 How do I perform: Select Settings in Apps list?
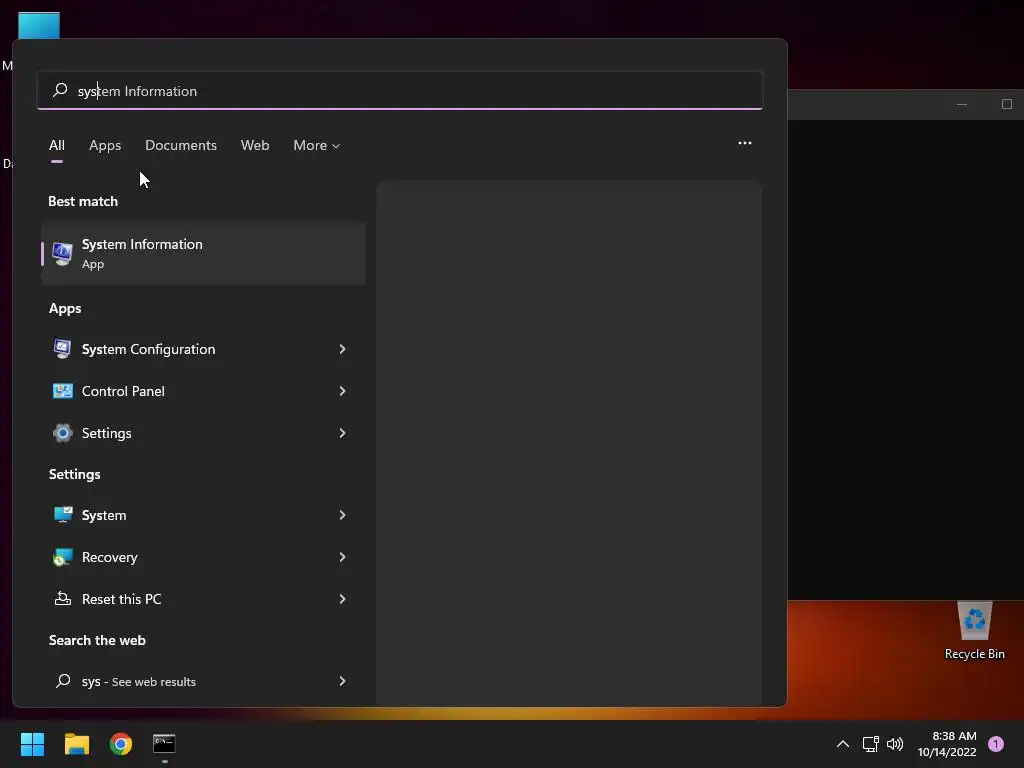point(203,433)
